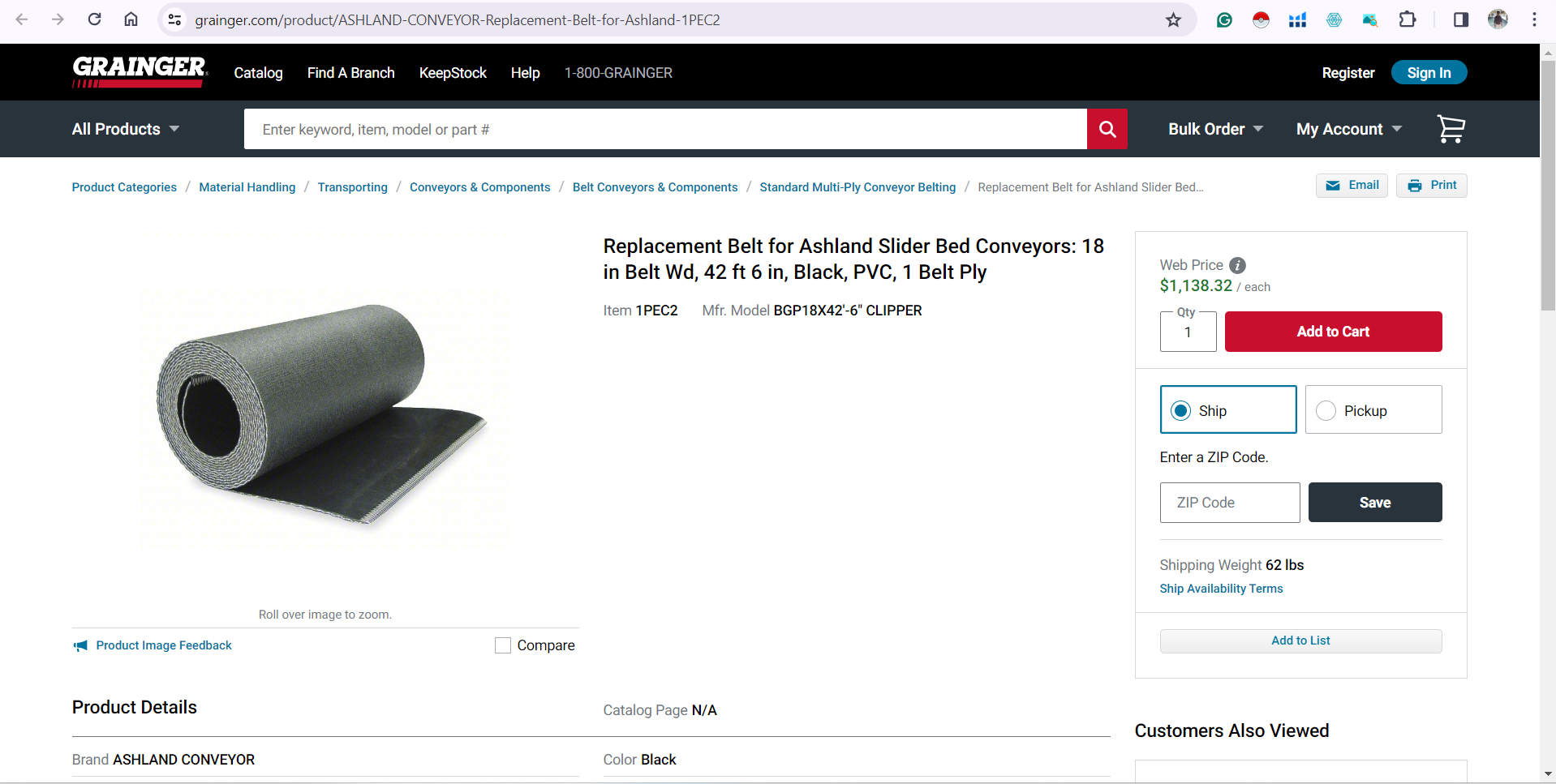Open Chrome three-dot menu
1556x784 pixels.
coord(1533,19)
